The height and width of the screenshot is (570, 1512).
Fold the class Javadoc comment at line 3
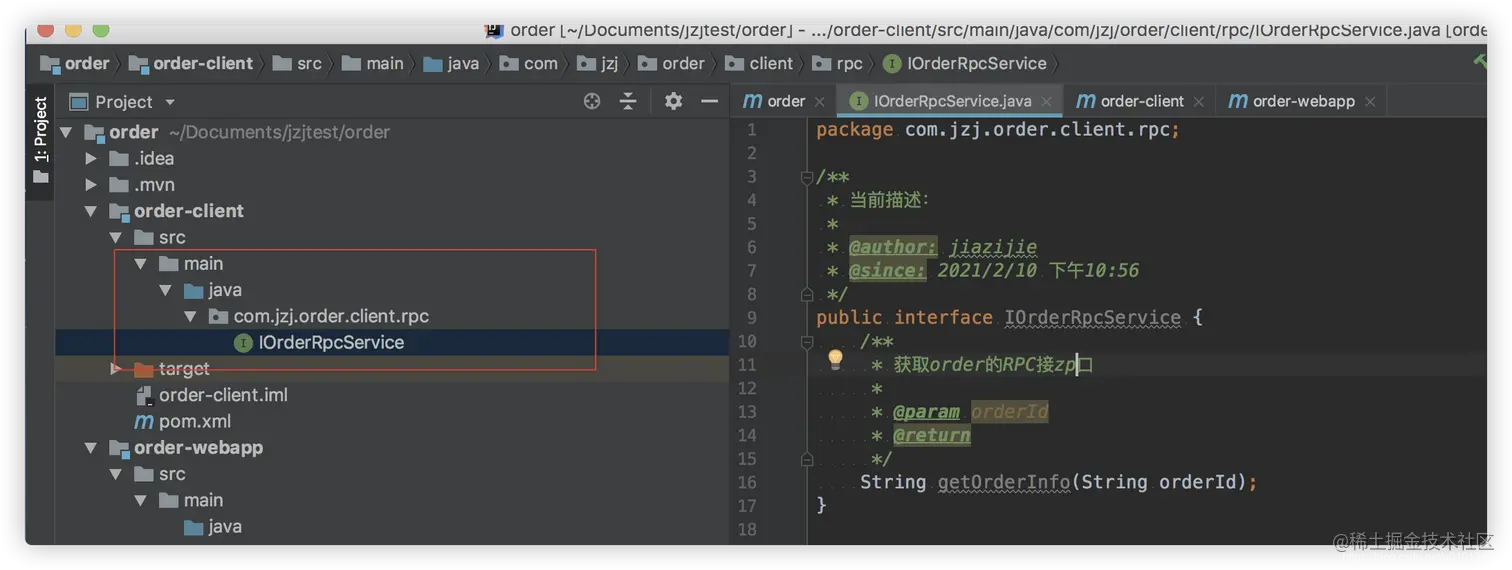coord(806,177)
